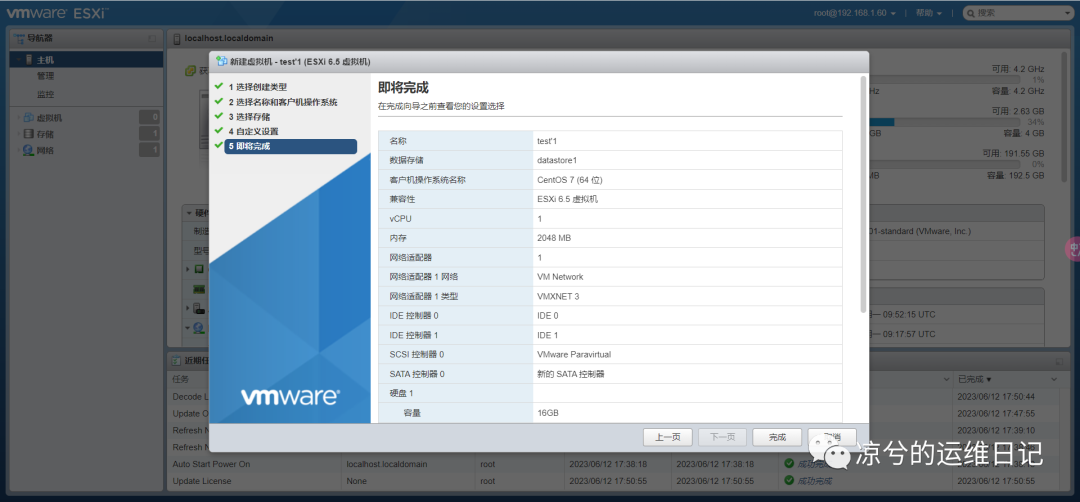Click the recent tasks panel icon

coord(176,360)
